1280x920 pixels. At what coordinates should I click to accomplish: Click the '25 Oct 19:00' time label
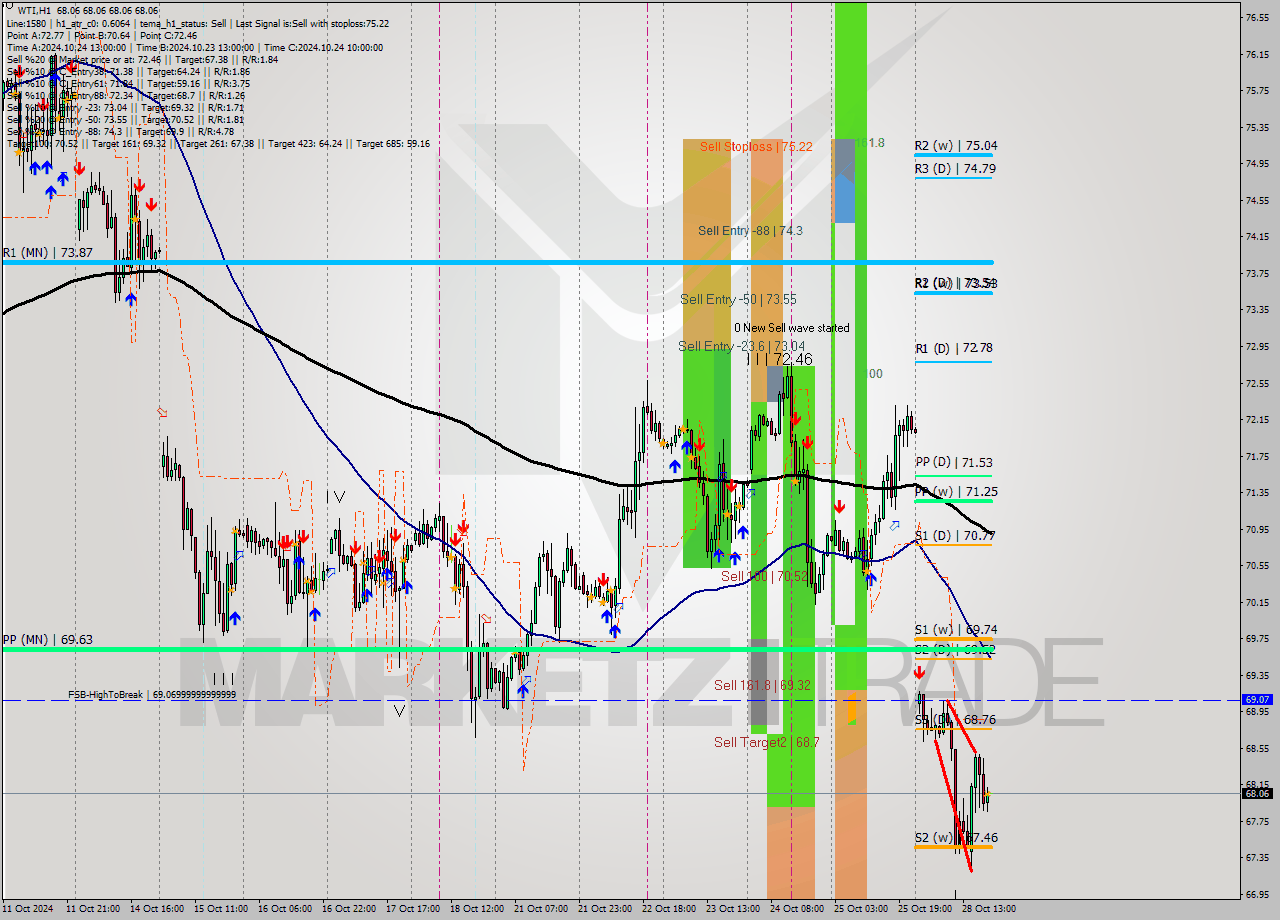pyautogui.click(x=925, y=909)
